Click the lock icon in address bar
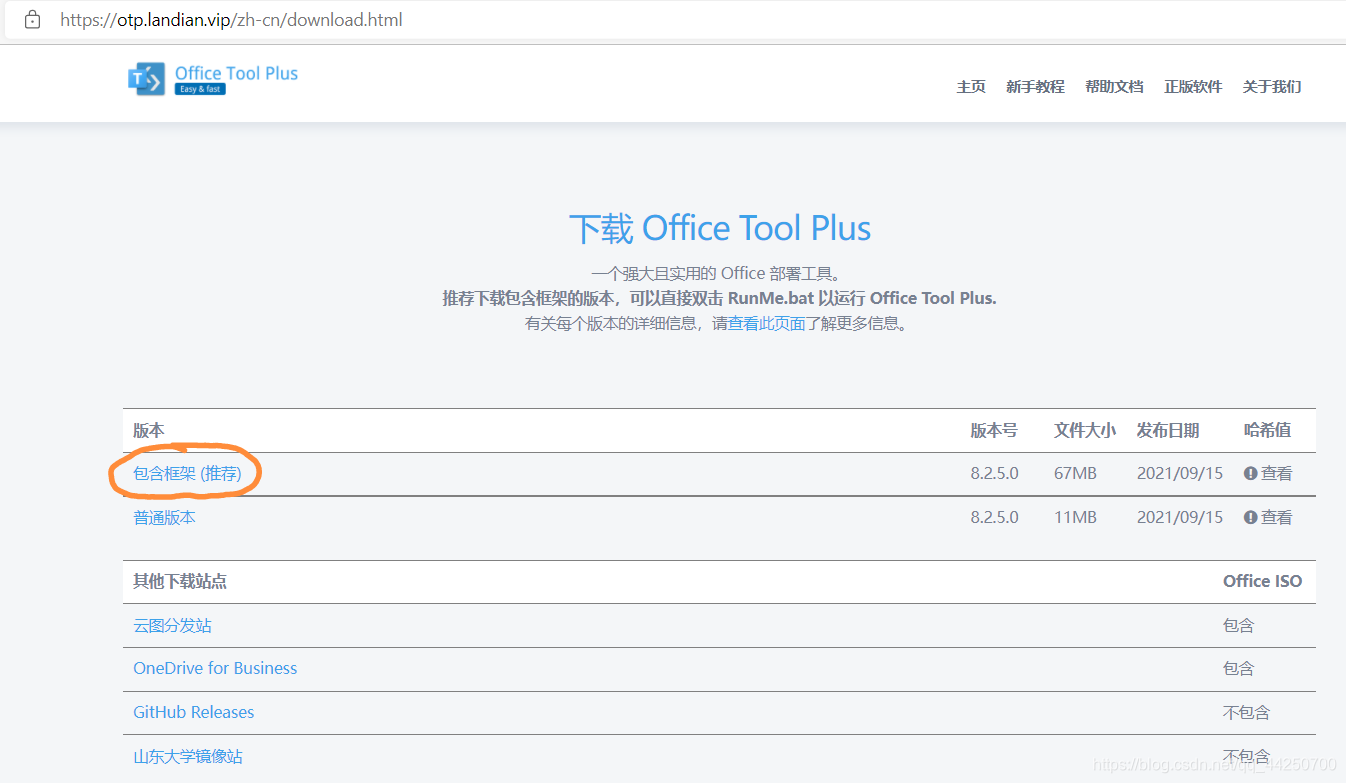 pyautogui.click(x=32, y=20)
